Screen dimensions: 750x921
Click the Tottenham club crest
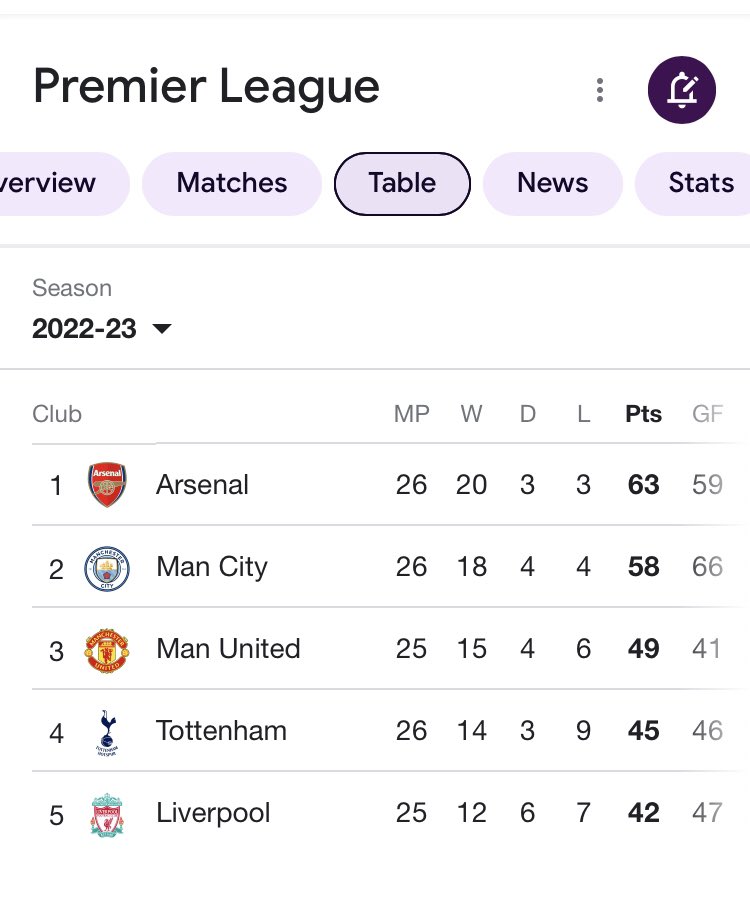[x=107, y=732]
